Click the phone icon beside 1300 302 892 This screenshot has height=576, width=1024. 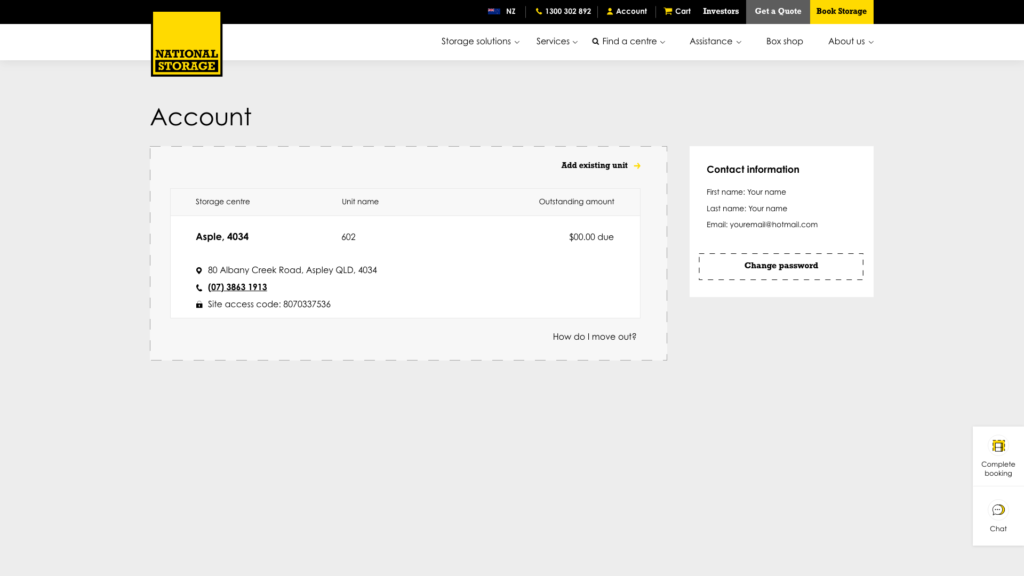point(539,12)
